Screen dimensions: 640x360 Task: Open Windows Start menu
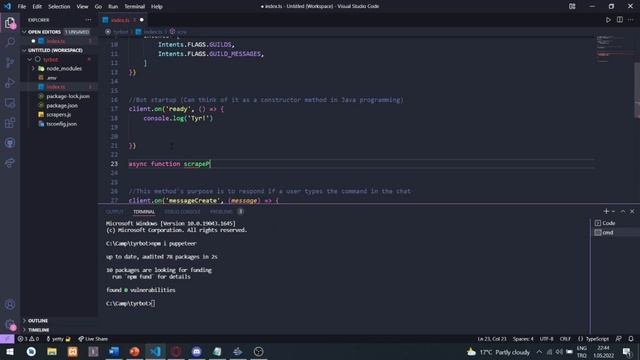tap(10, 351)
